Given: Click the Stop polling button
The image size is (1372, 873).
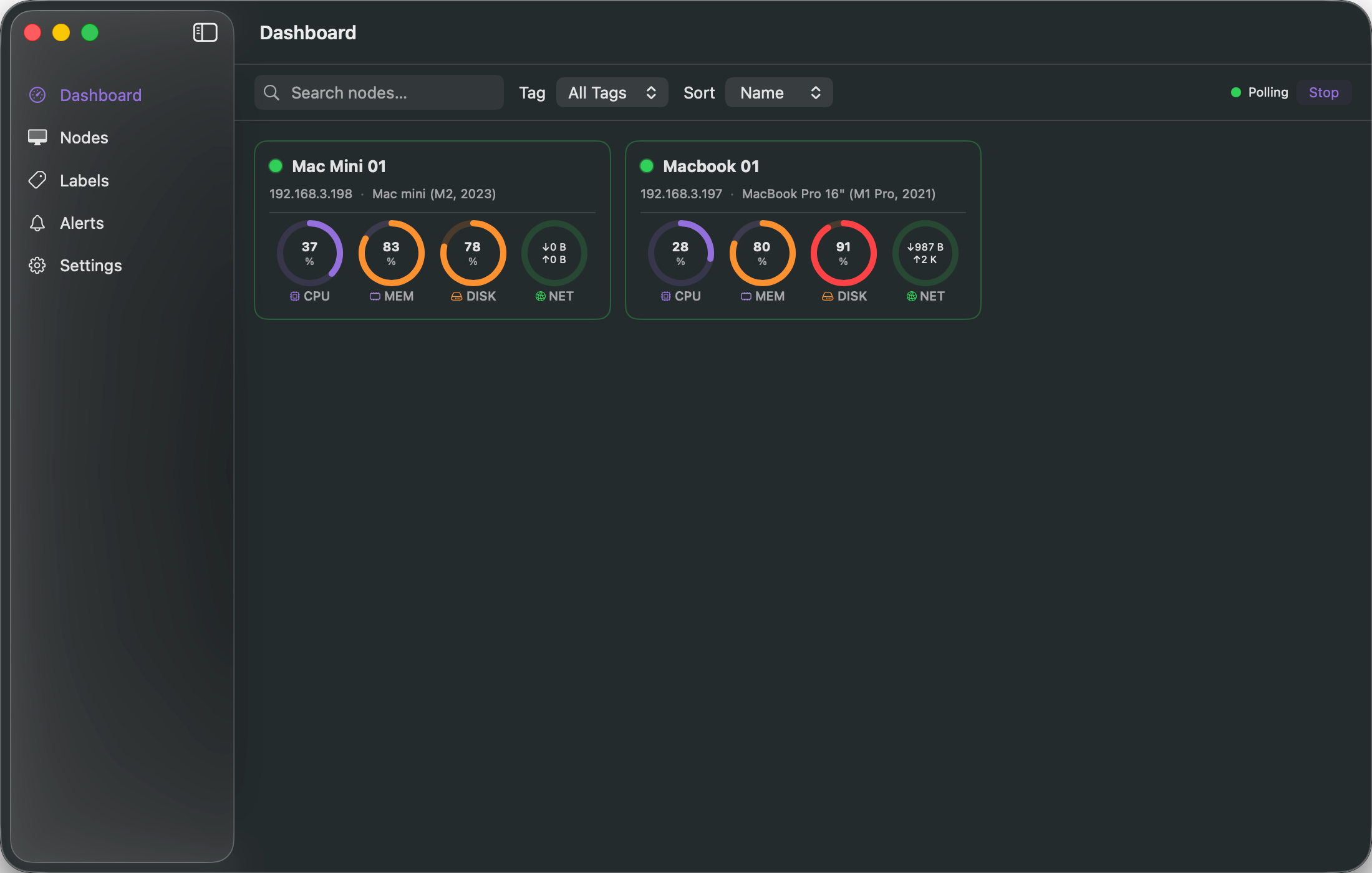Looking at the screenshot, I should [1323, 92].
